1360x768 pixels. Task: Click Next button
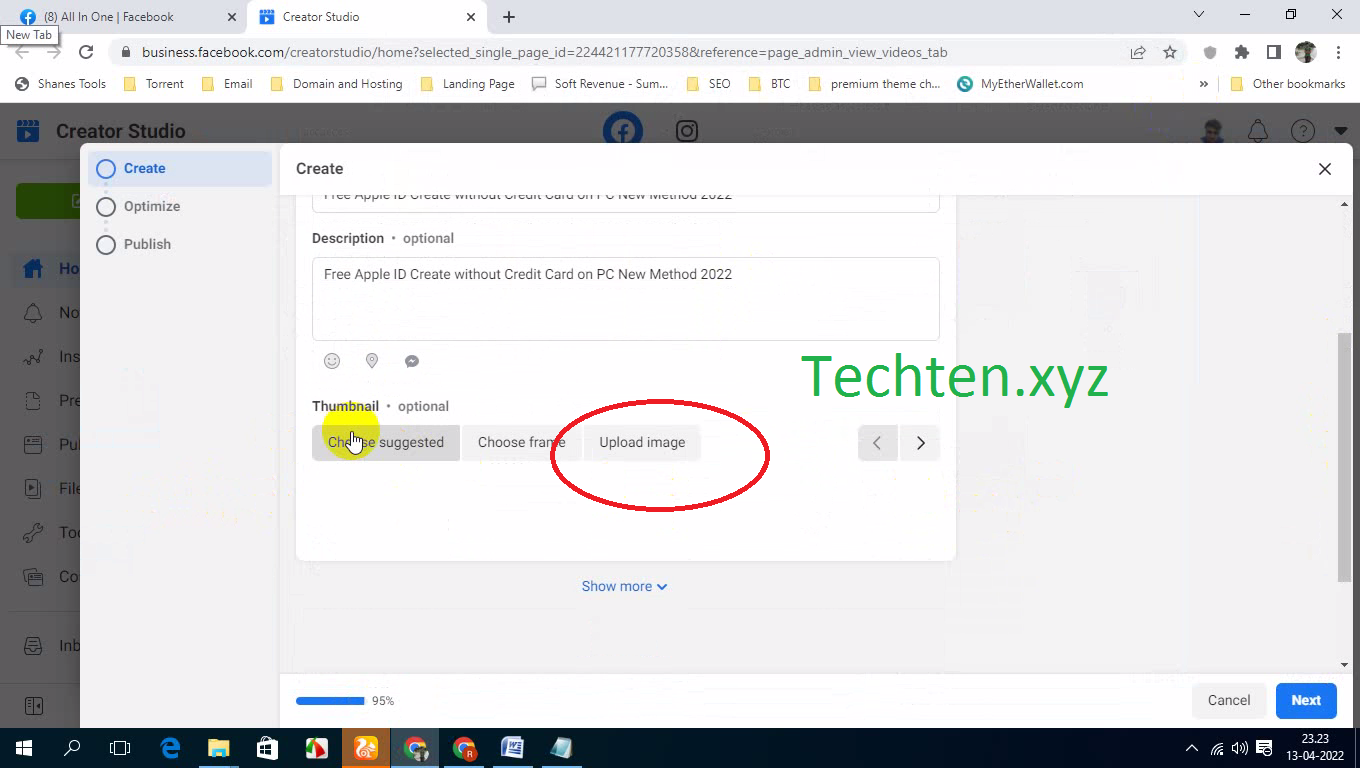point(1306,701)
